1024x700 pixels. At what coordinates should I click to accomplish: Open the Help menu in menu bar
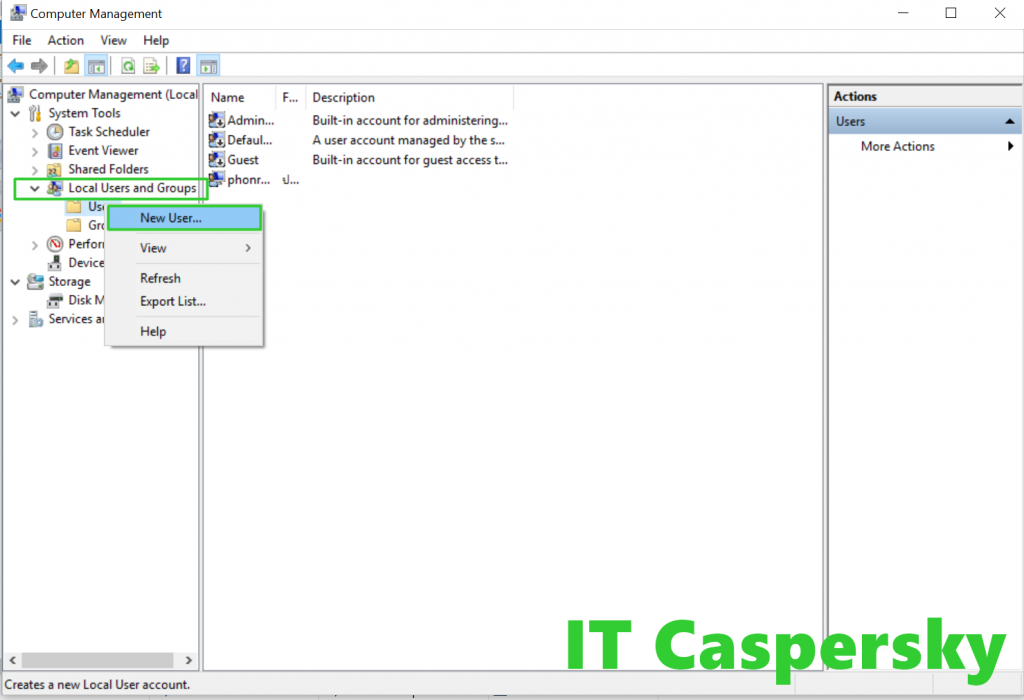coord(156,40)
